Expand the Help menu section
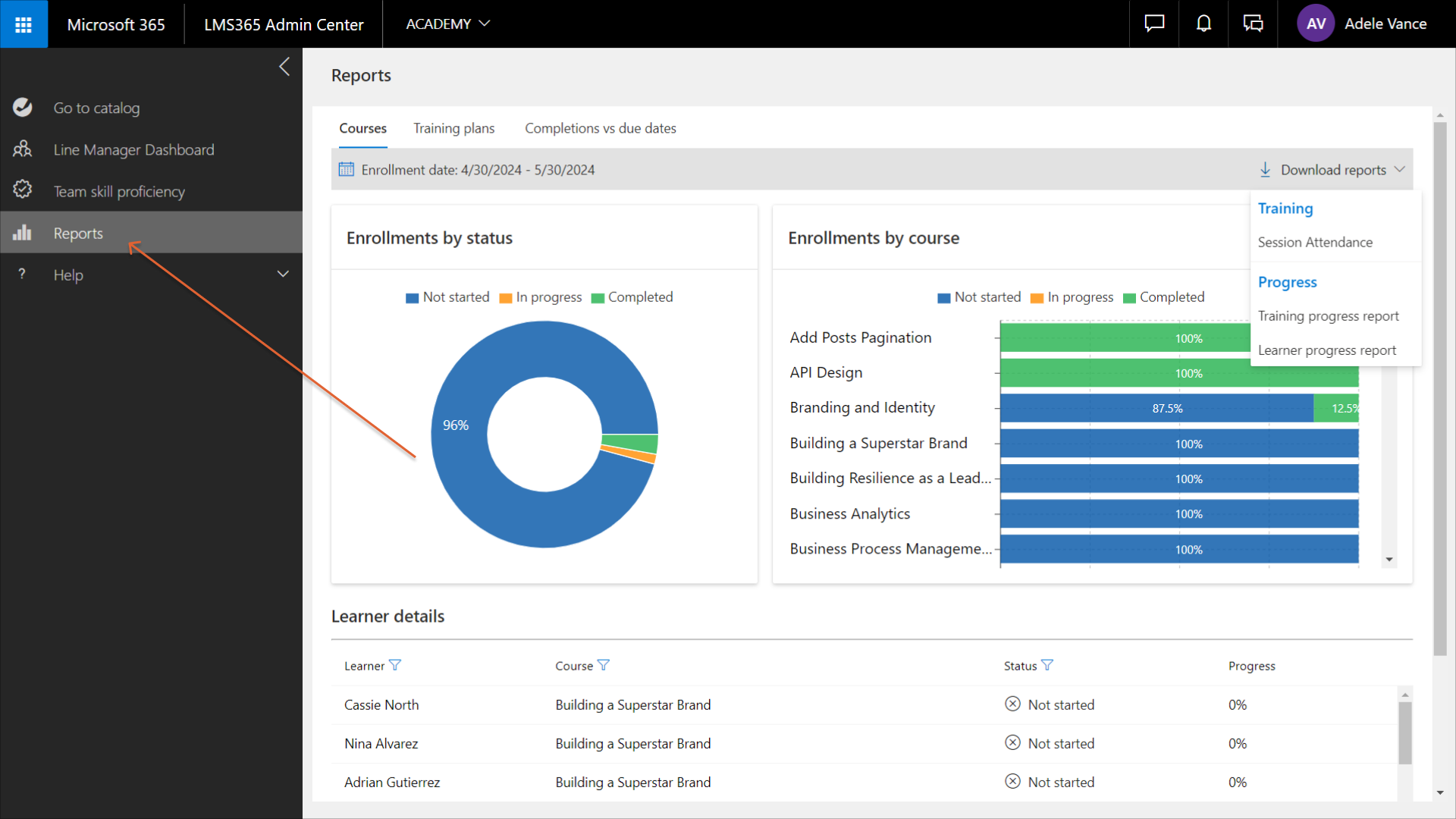1456x819 pixels. (283, 275)
